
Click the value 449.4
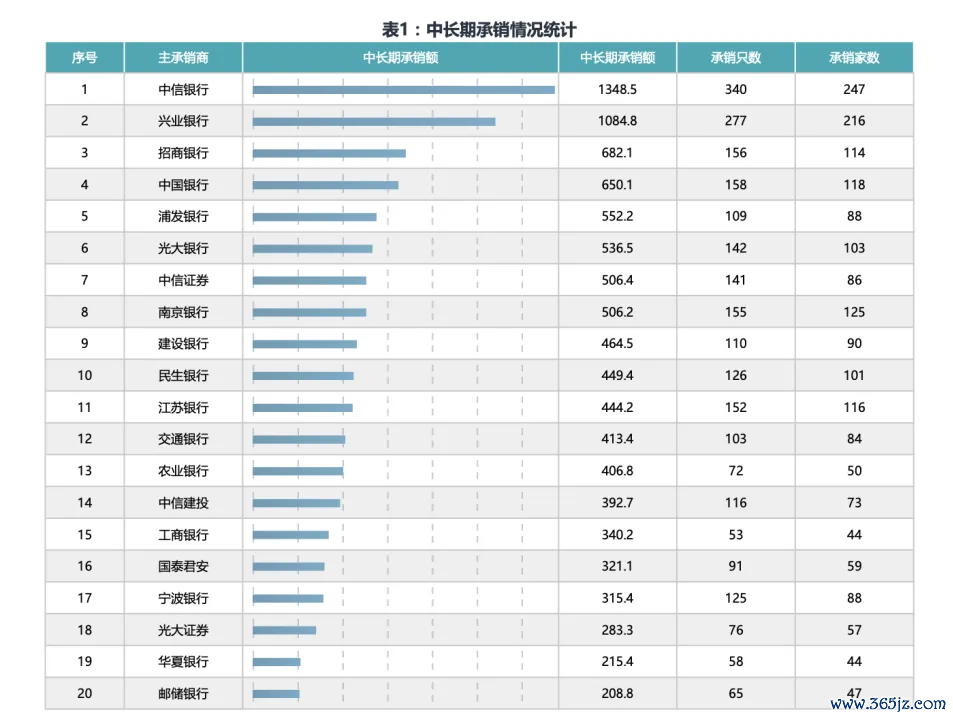point(618,376)
